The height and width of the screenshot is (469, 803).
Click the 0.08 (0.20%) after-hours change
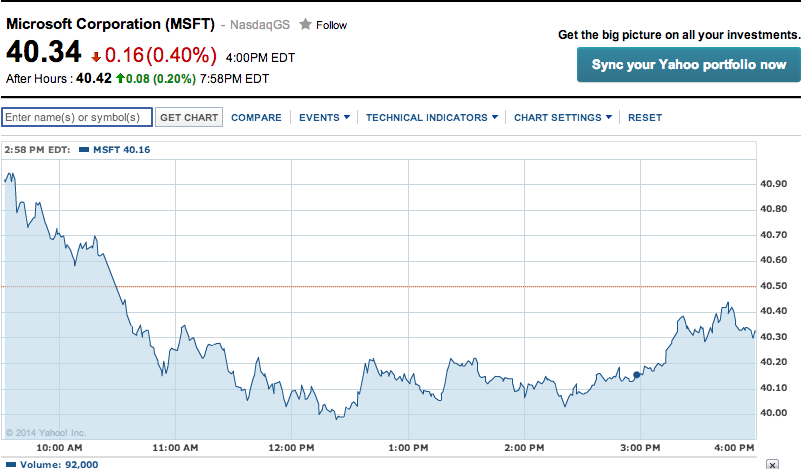pos(161,79)
